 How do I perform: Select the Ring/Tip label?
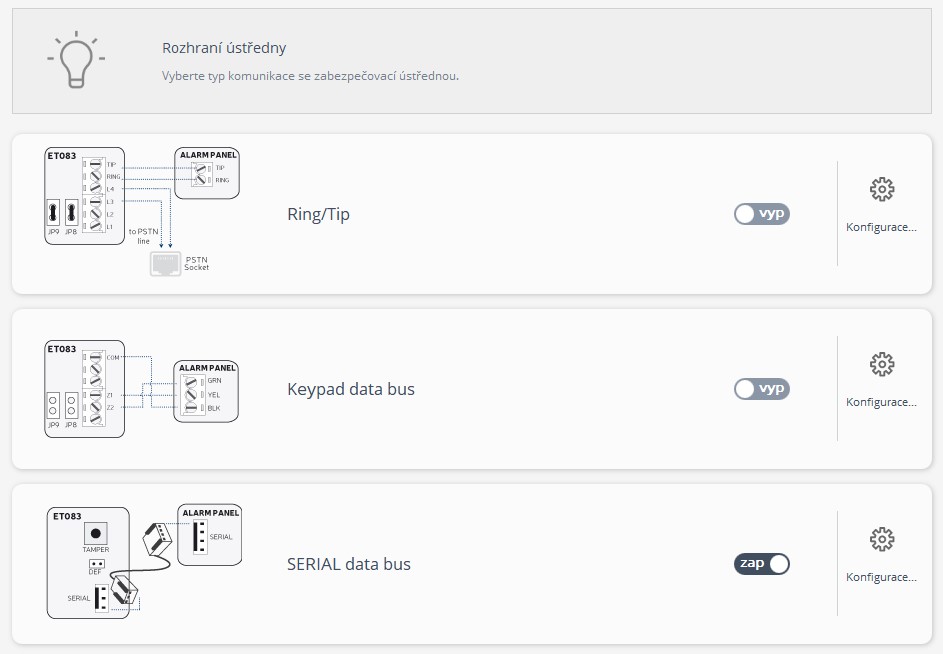tap(318, 214)
